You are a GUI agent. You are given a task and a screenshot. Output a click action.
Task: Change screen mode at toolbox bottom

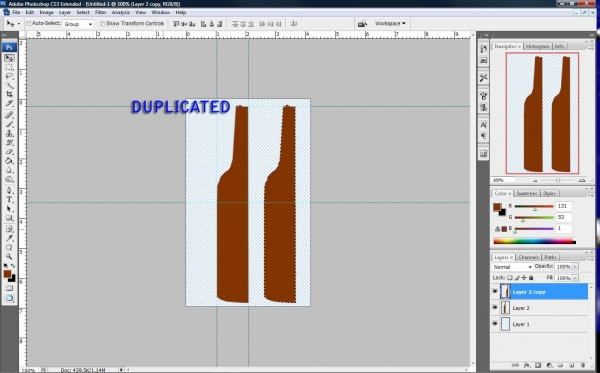click(x=9, y=298)
